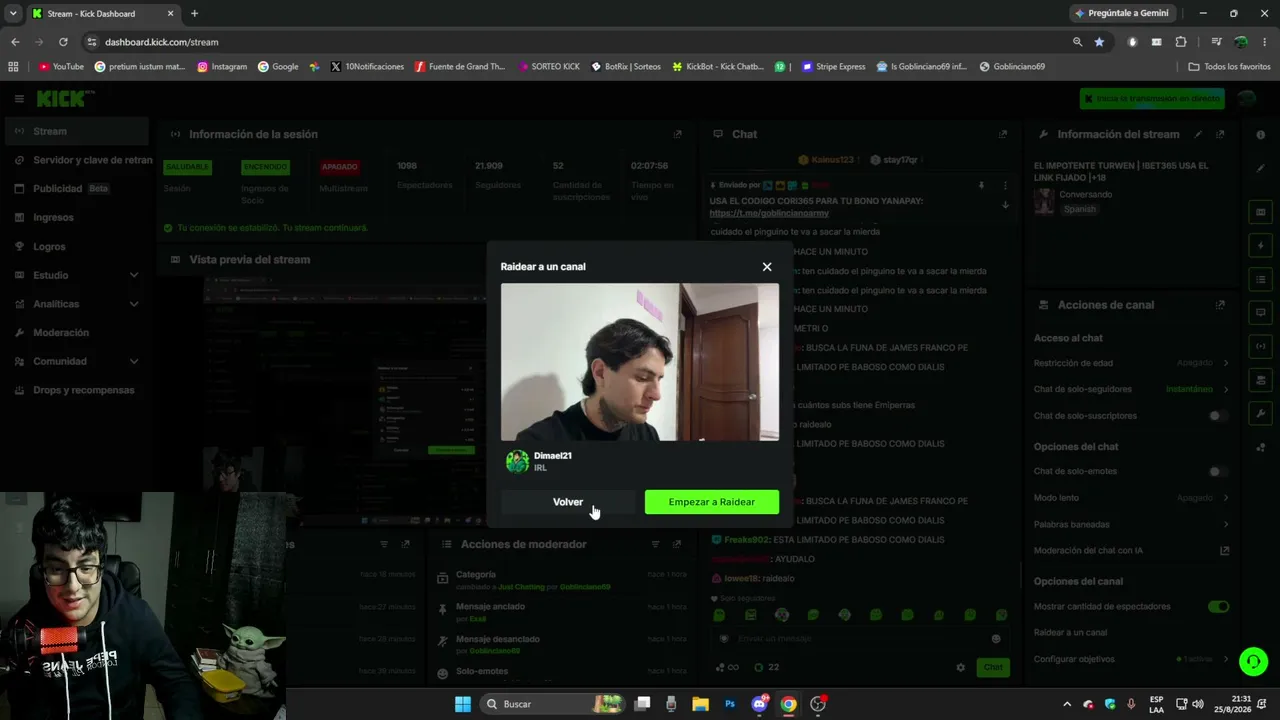Collapse pinned message with the down arrow
The image size is (1280, 720).
pos(1005,205)
